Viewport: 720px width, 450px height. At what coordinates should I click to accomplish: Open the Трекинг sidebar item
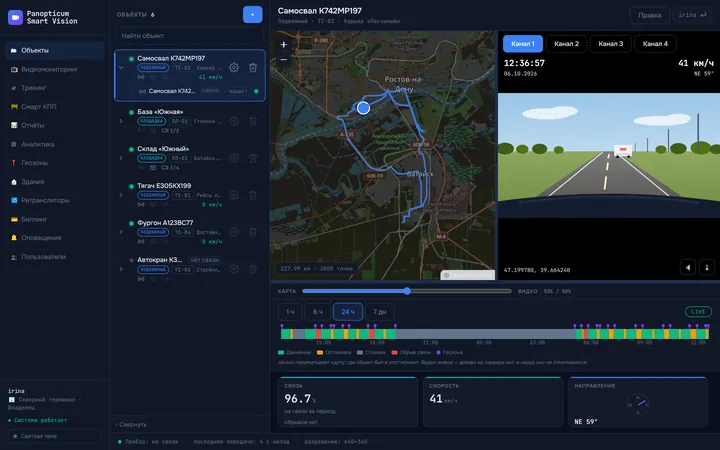(55, 88)
